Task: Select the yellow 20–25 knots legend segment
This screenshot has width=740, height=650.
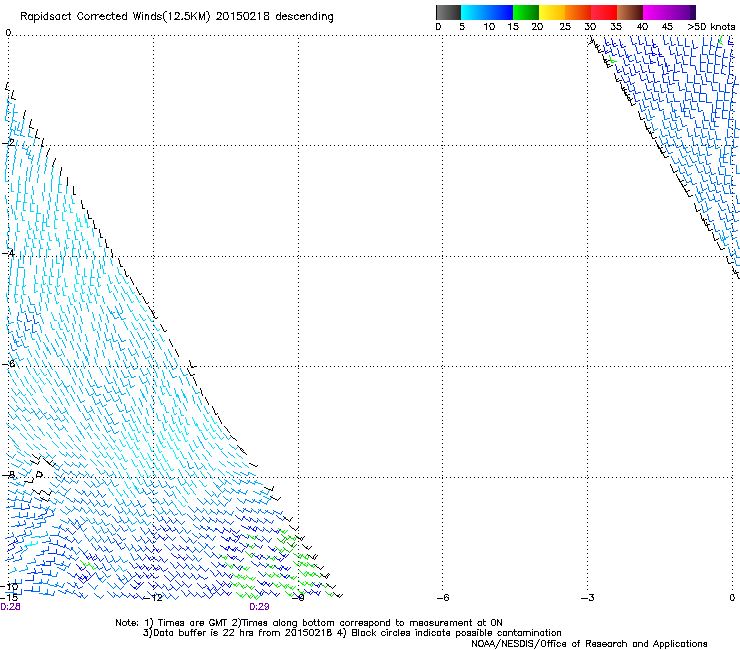Action: pos(552,12)
